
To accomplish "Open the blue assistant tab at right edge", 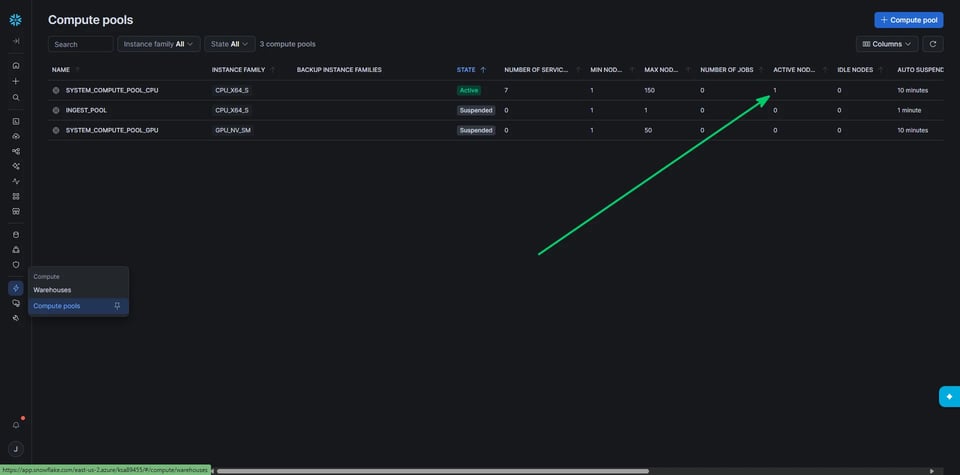I will coord(950,397).
